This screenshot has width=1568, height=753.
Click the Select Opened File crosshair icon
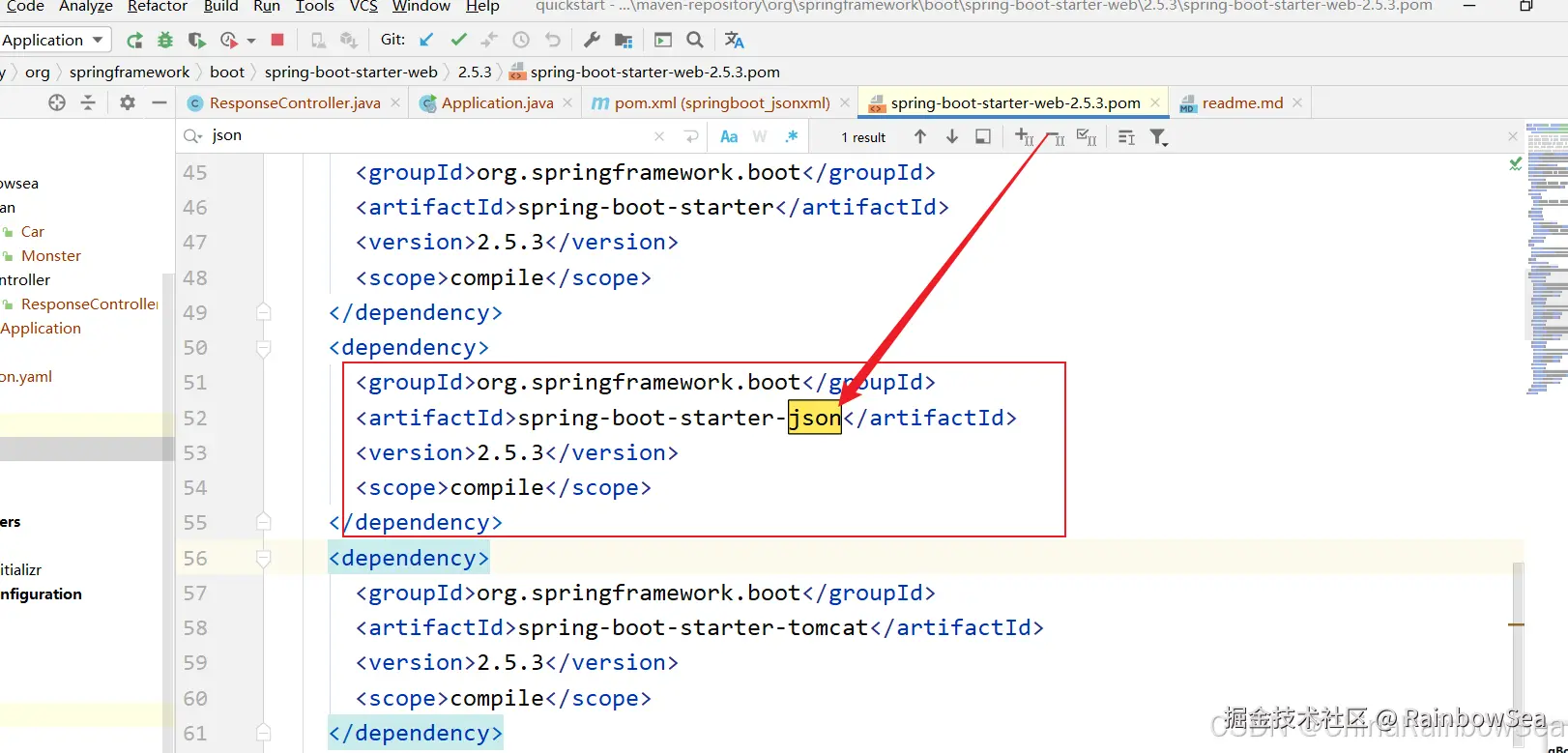57,102
